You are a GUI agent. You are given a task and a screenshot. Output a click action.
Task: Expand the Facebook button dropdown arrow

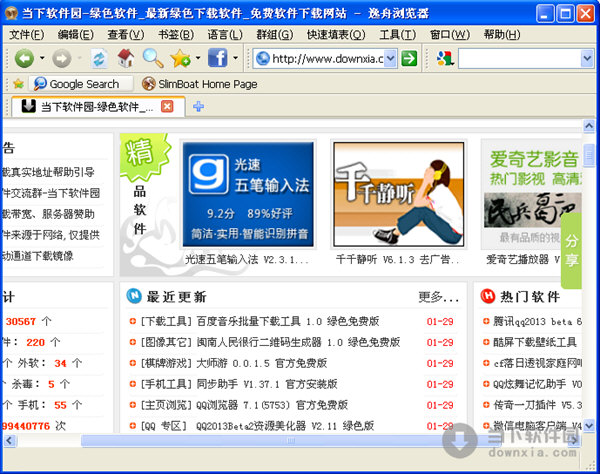[235, 58]
